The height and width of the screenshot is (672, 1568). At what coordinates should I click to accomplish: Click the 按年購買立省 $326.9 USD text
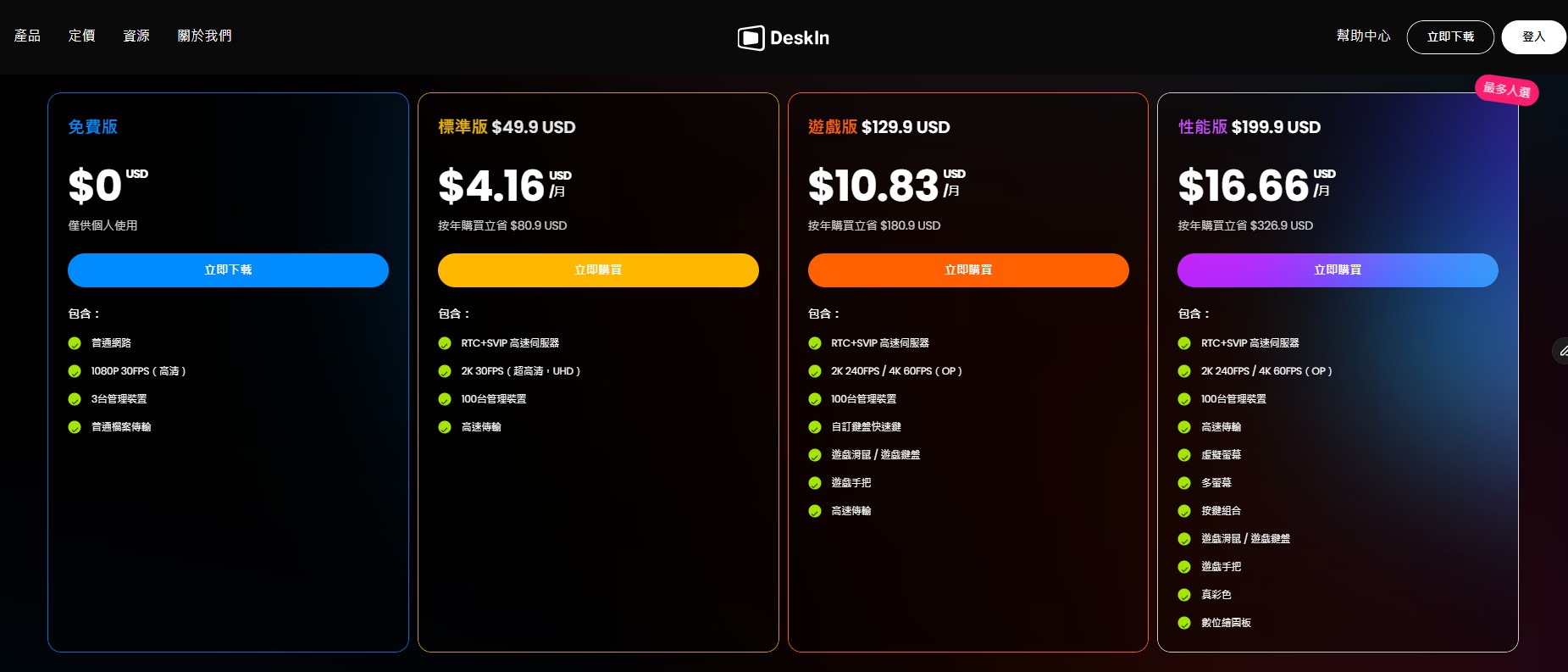point(1245,225)
